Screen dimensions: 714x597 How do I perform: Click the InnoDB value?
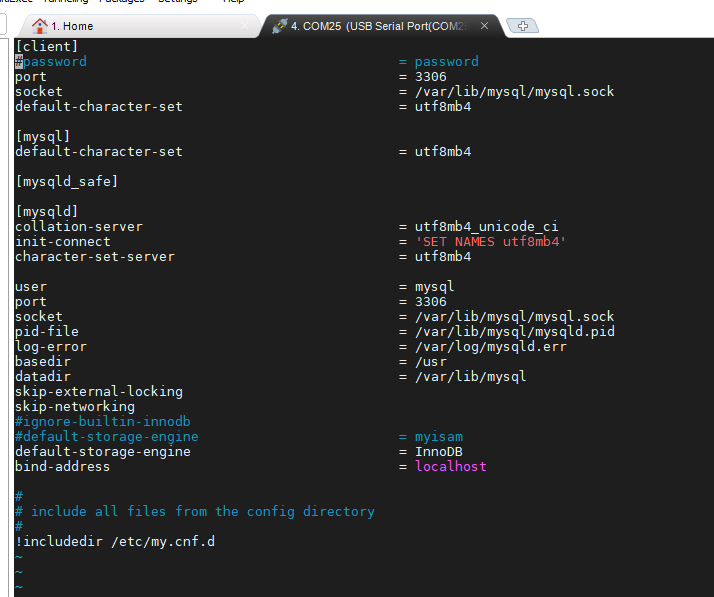[439, 451]
